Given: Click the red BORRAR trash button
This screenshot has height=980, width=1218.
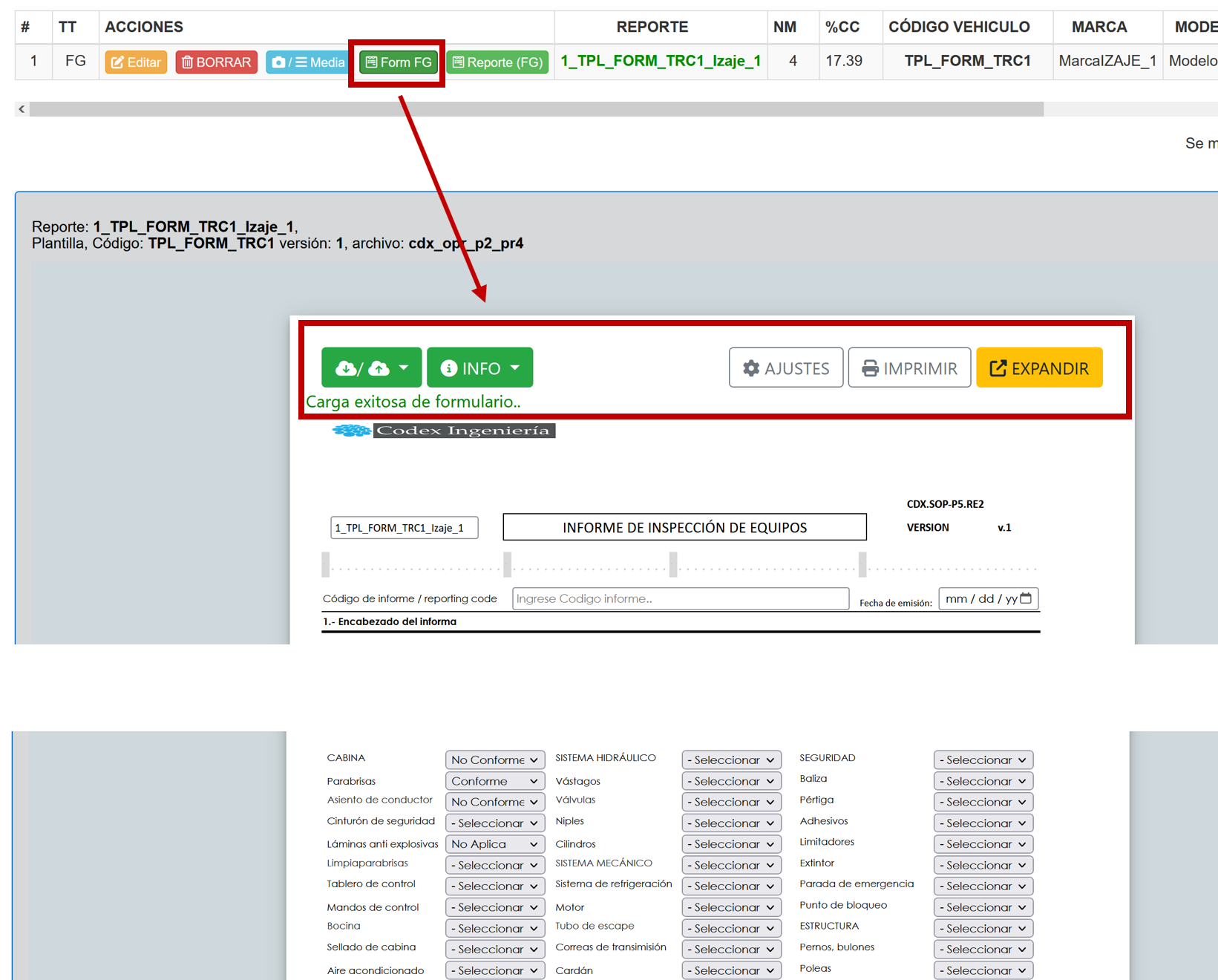Looking at the screenshot, I should click(x=216, y=62).
